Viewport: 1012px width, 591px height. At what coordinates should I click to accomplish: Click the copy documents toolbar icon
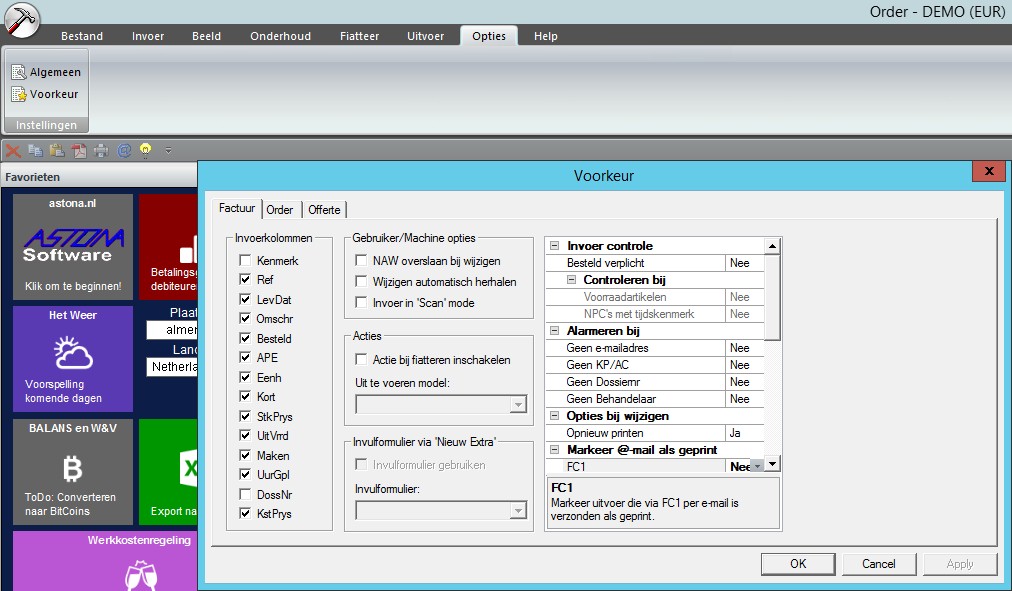click(35, 151)
